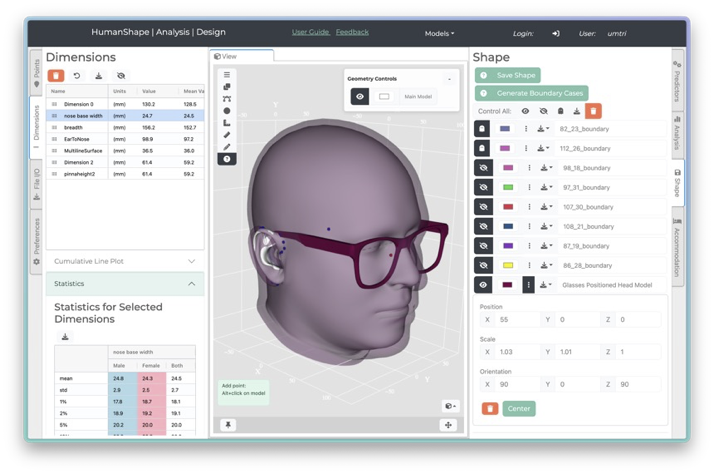Screen dimensions: 714x474
Task: Click the orange trash icon under Dimensions
Action: (56, 76)
